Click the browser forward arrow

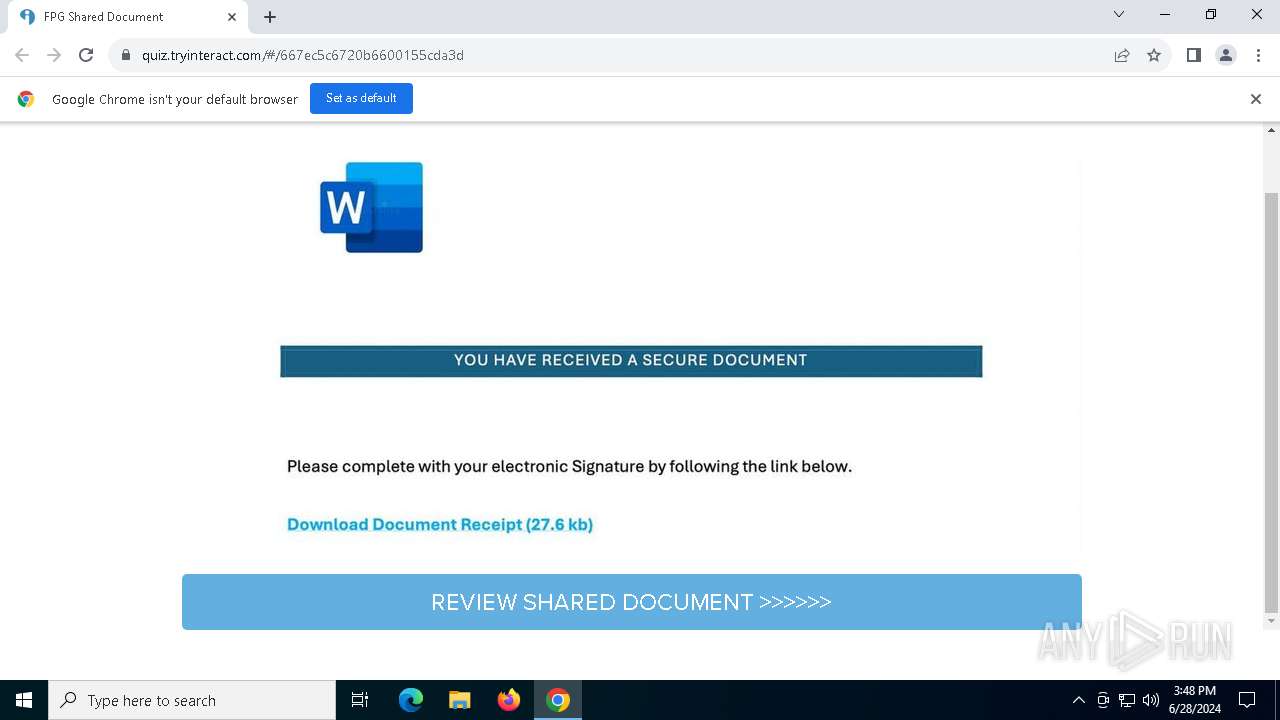coord(54,55)
